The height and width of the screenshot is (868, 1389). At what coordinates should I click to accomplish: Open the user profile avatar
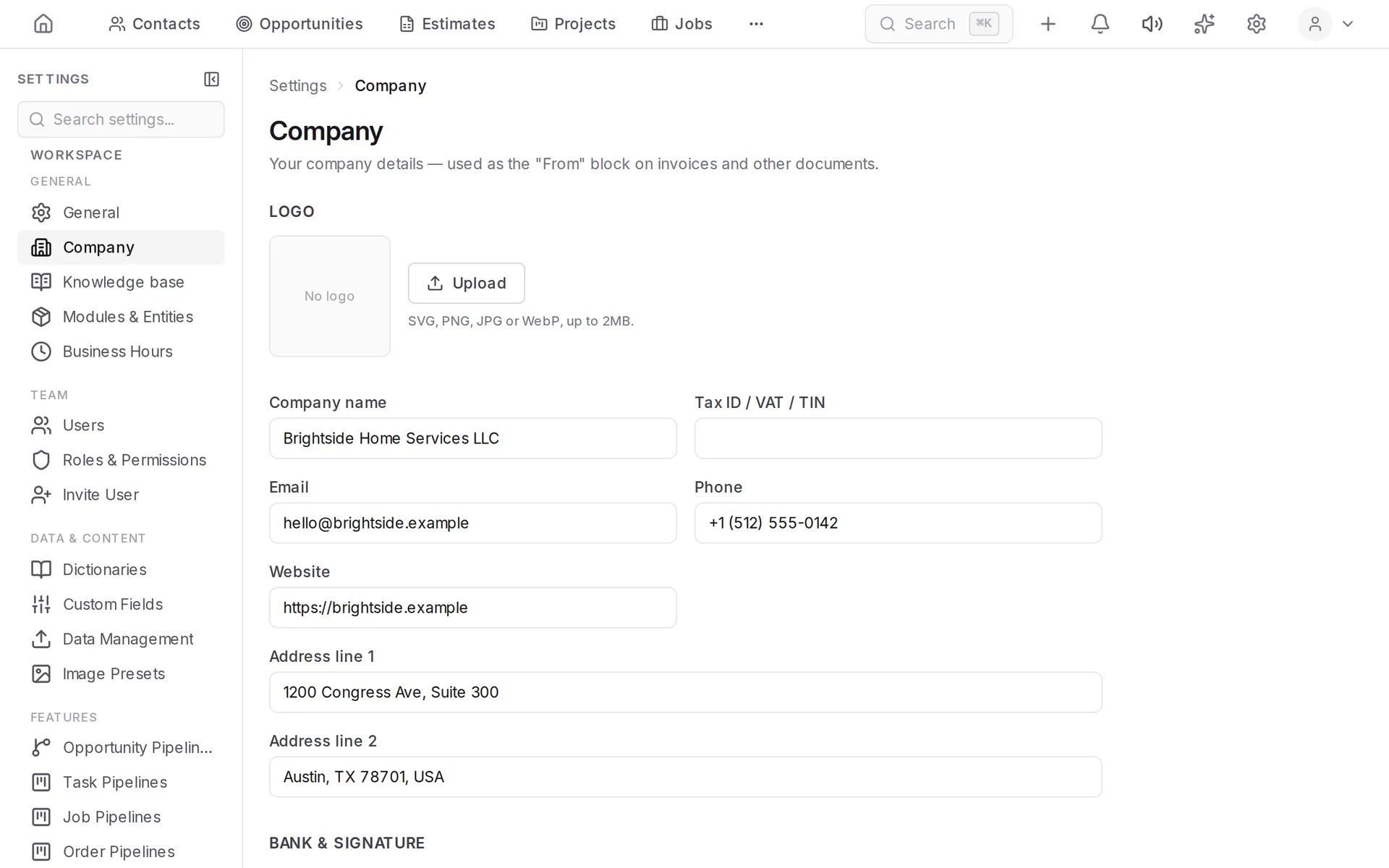coord(1314,24)
